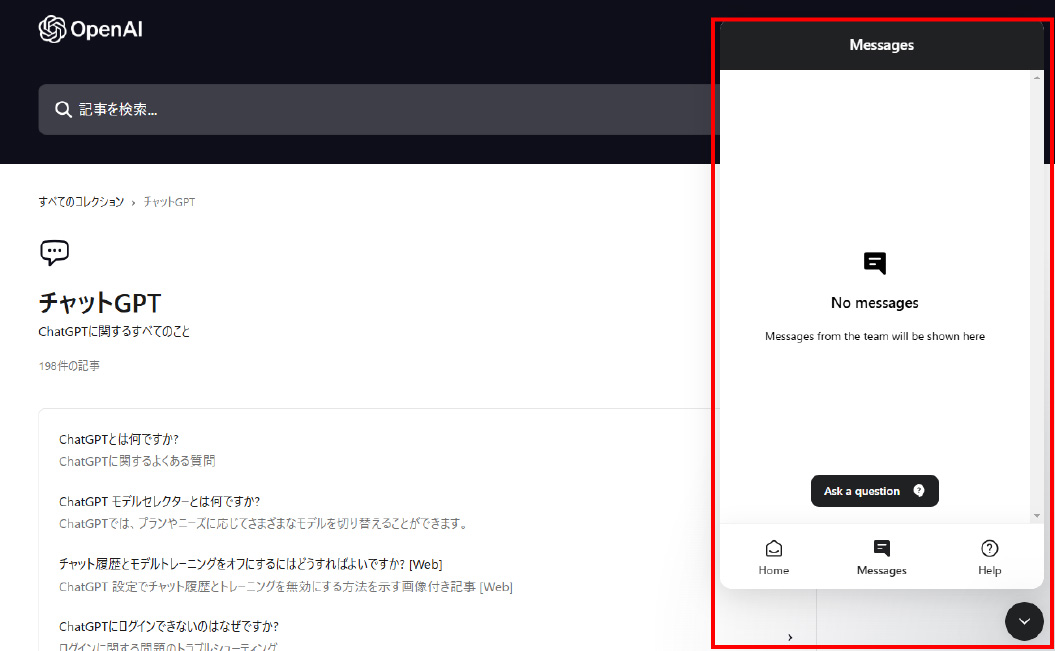Image resolution: width=1055 pixels, height=651 pixels.
Task: Click the messenger scrollbar down arrow
Action: coord(1037,516)
